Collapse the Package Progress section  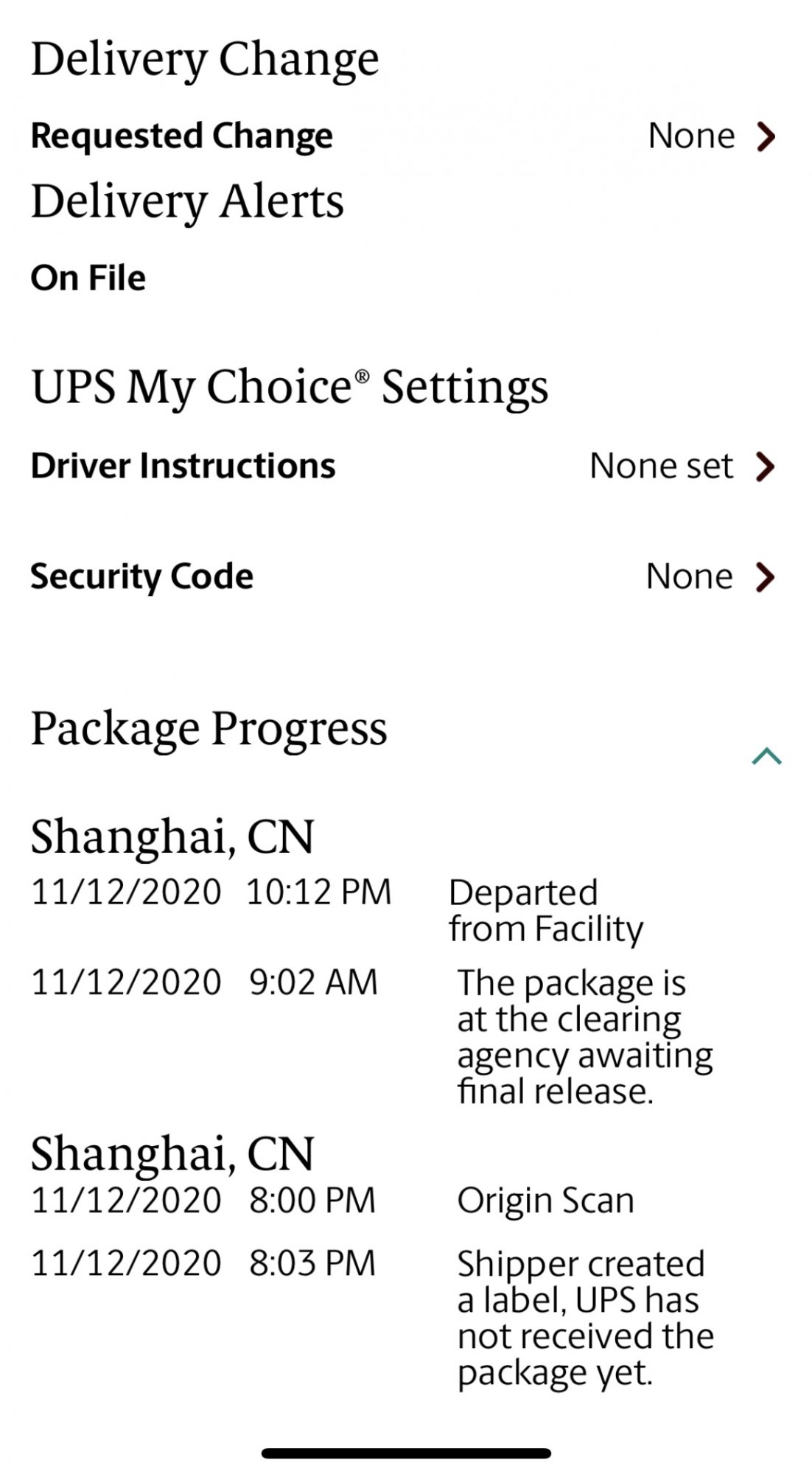point(766,756)
